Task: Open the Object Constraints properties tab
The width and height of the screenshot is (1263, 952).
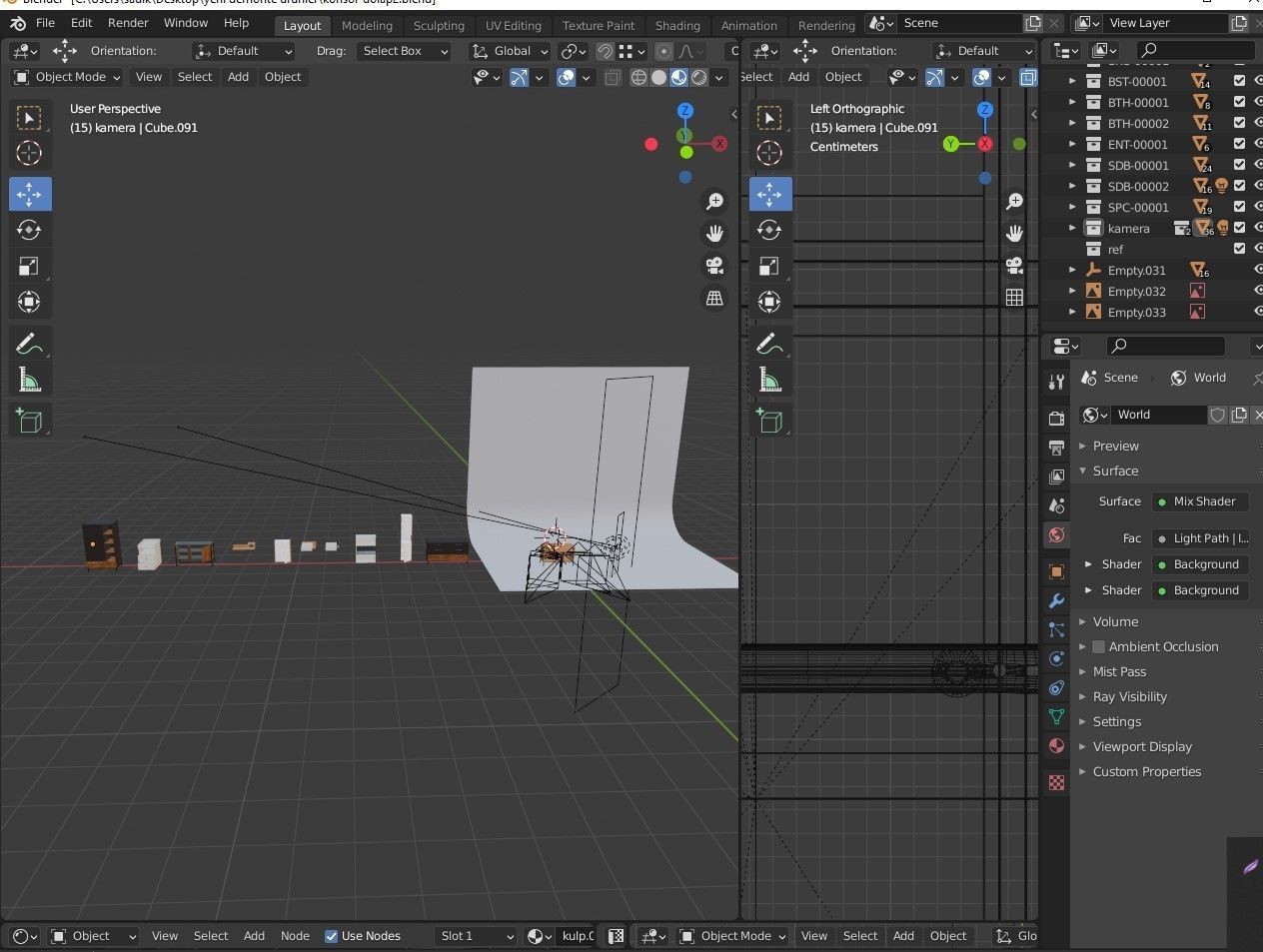Action: coord(1056,687)
